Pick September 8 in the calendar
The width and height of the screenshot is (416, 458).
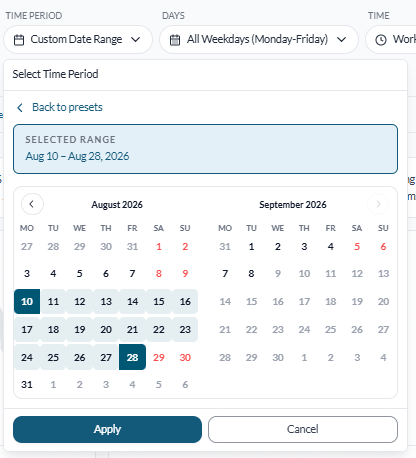(x=251, y=274)
